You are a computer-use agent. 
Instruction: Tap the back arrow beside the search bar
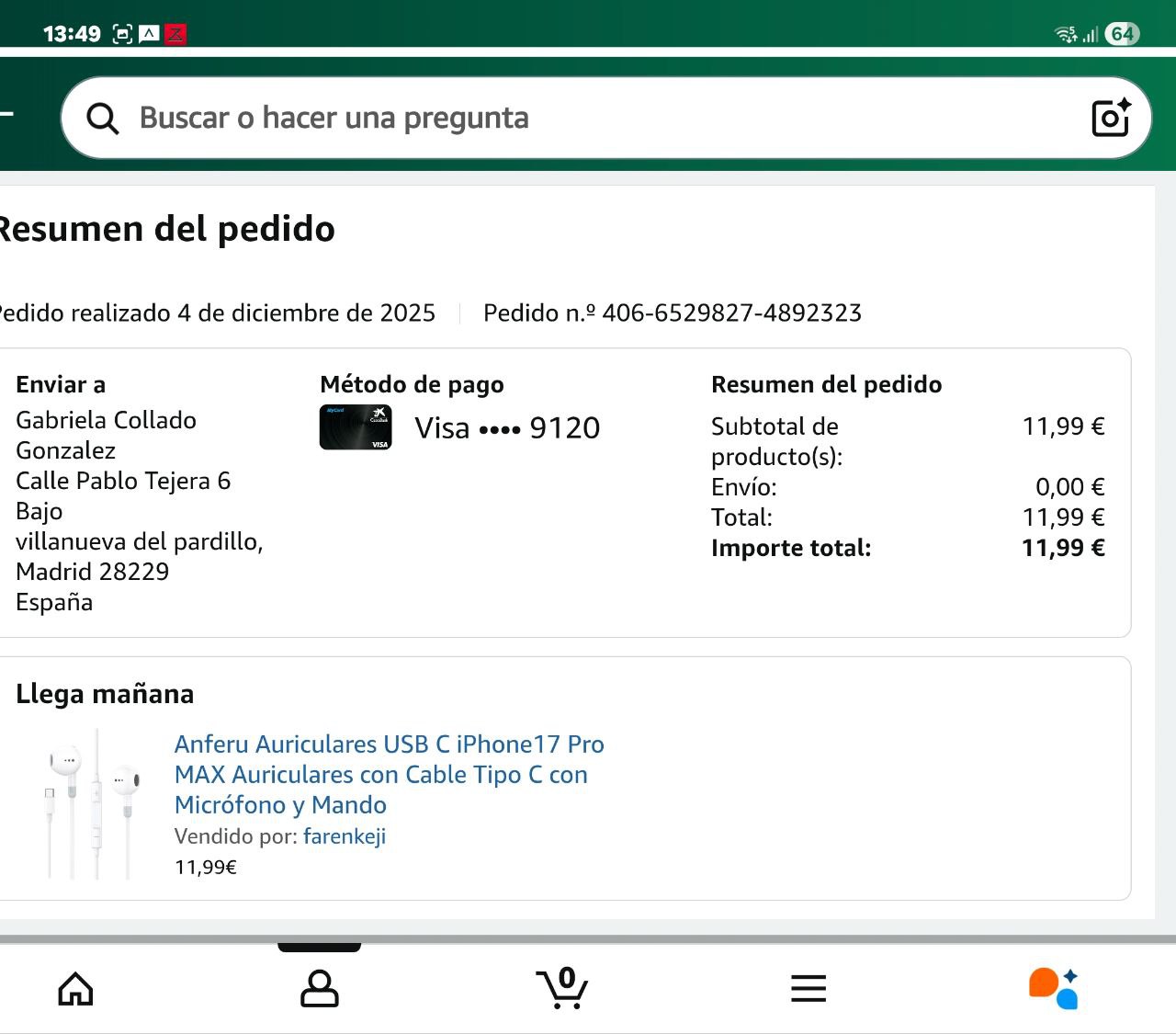pyautogui.click(x=7, y=114)
